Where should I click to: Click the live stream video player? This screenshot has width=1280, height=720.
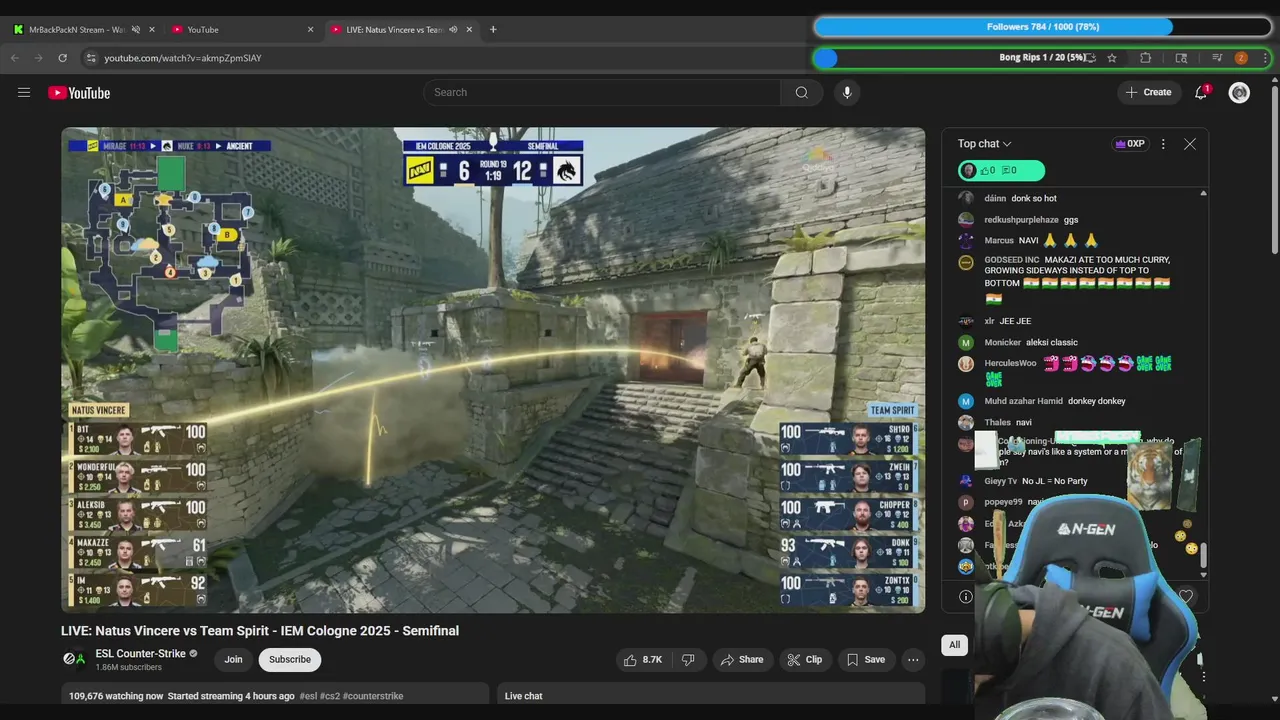tap(493, 370)
